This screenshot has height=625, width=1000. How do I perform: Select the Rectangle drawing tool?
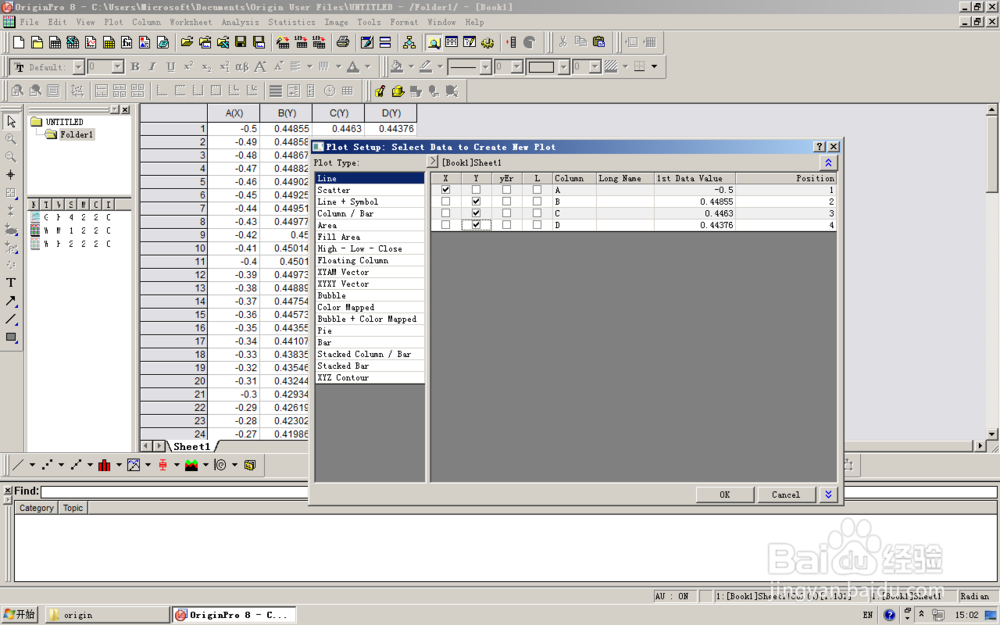pos(11,337)
